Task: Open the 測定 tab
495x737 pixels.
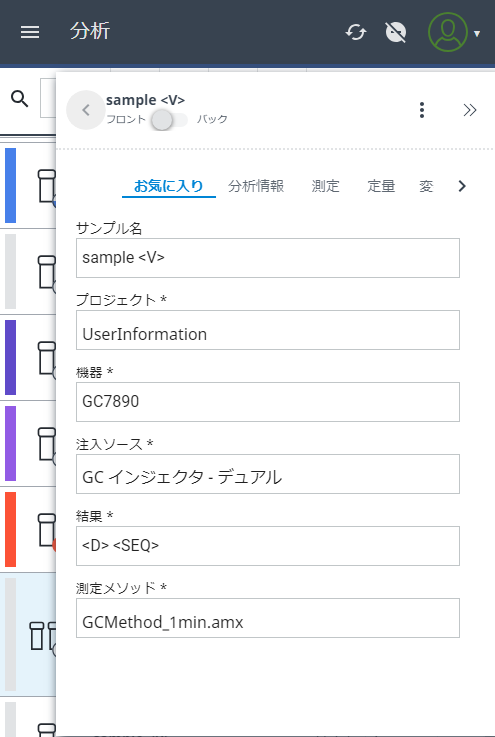Action: (x=325, y=186)
